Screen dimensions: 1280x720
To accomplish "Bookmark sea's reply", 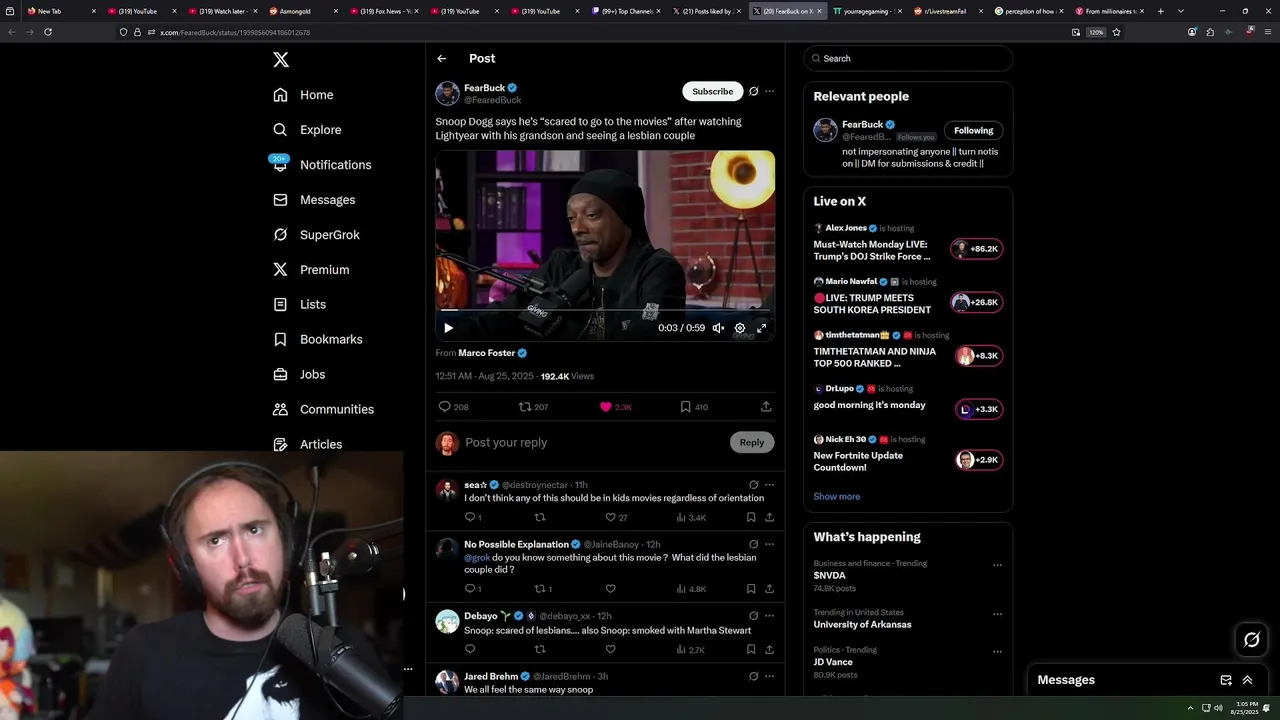I will [x=750, y=517].
